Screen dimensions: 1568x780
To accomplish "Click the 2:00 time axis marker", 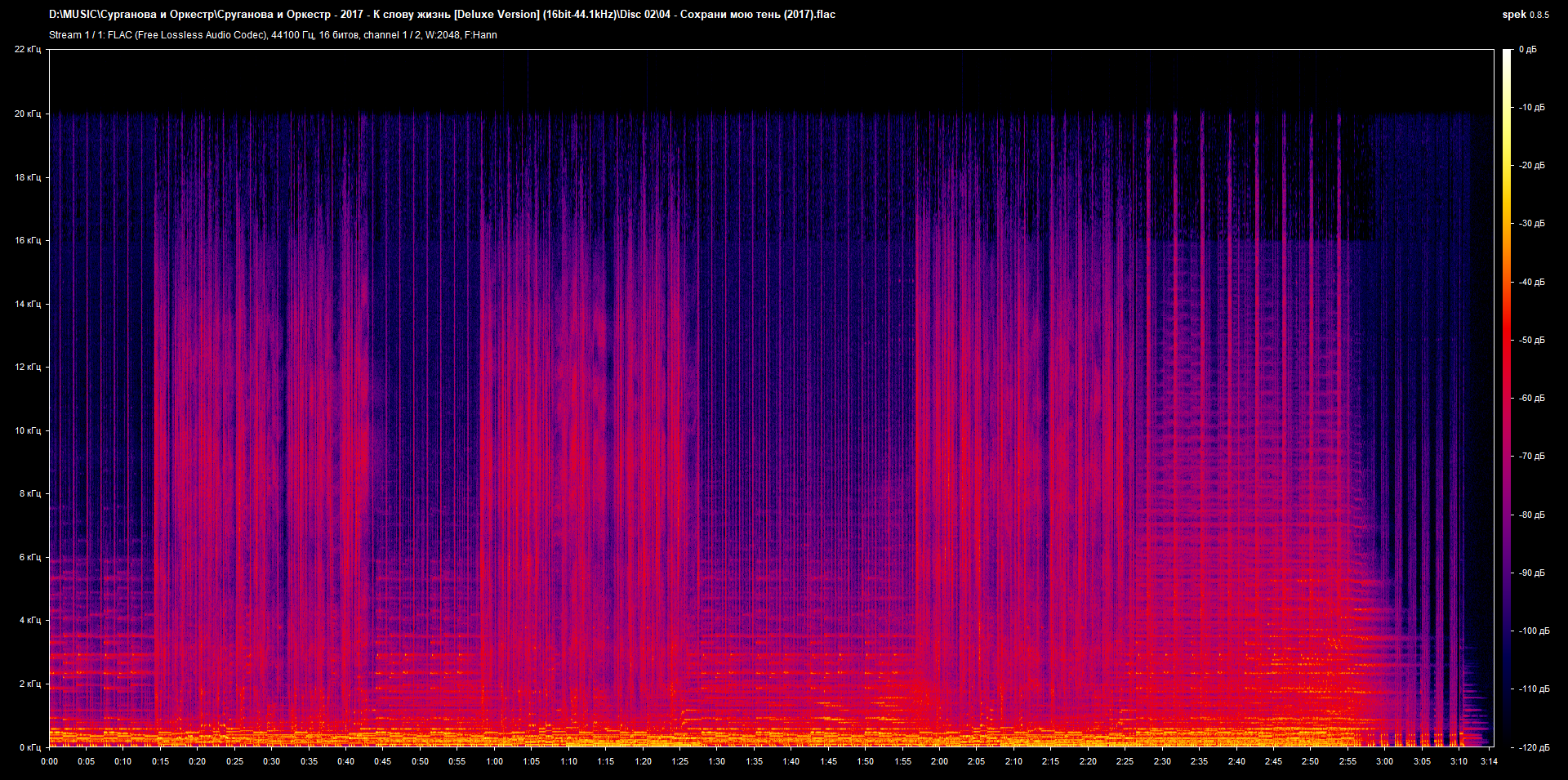I will pos(939,761).
